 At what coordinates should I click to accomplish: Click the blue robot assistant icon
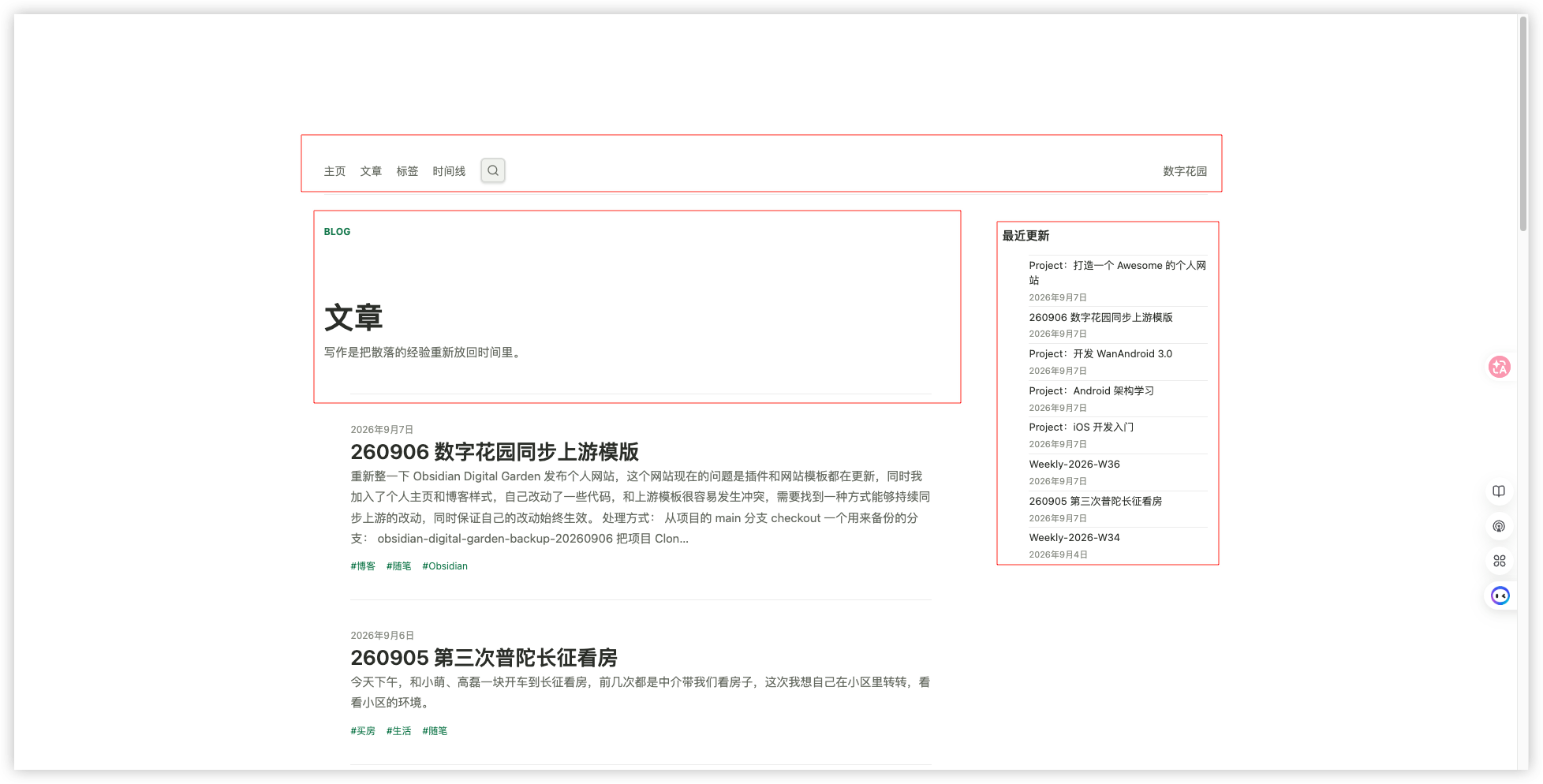pyautogui.click(x=1500, y=595)
